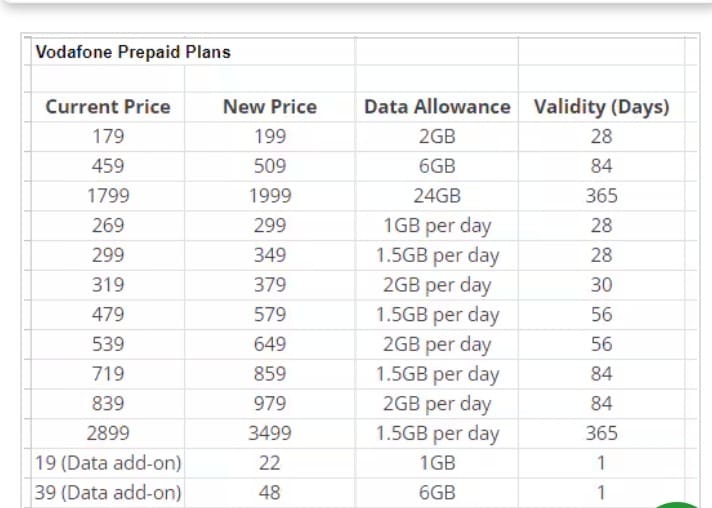Select the Validity (Days) column header
Viewport: 712px width, 508px height.
point(601,107)
